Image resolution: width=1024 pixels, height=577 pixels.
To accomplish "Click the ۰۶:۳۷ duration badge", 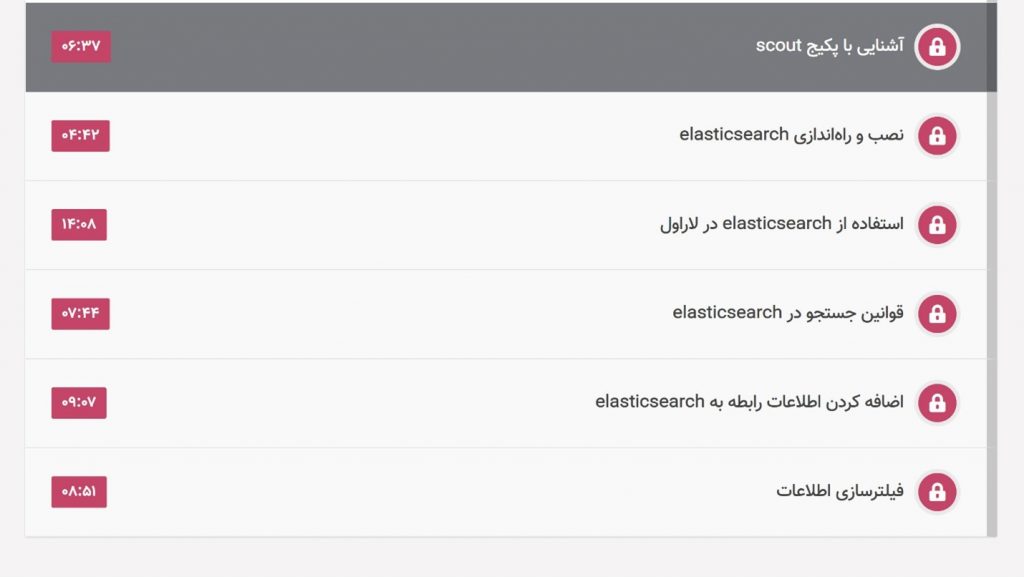I will pos(81,46).
